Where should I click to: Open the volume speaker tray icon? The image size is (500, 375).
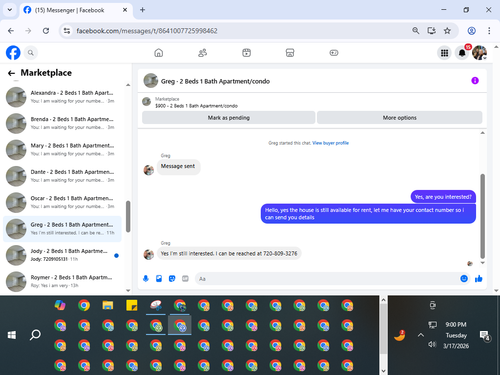click(x=432, y=344)
